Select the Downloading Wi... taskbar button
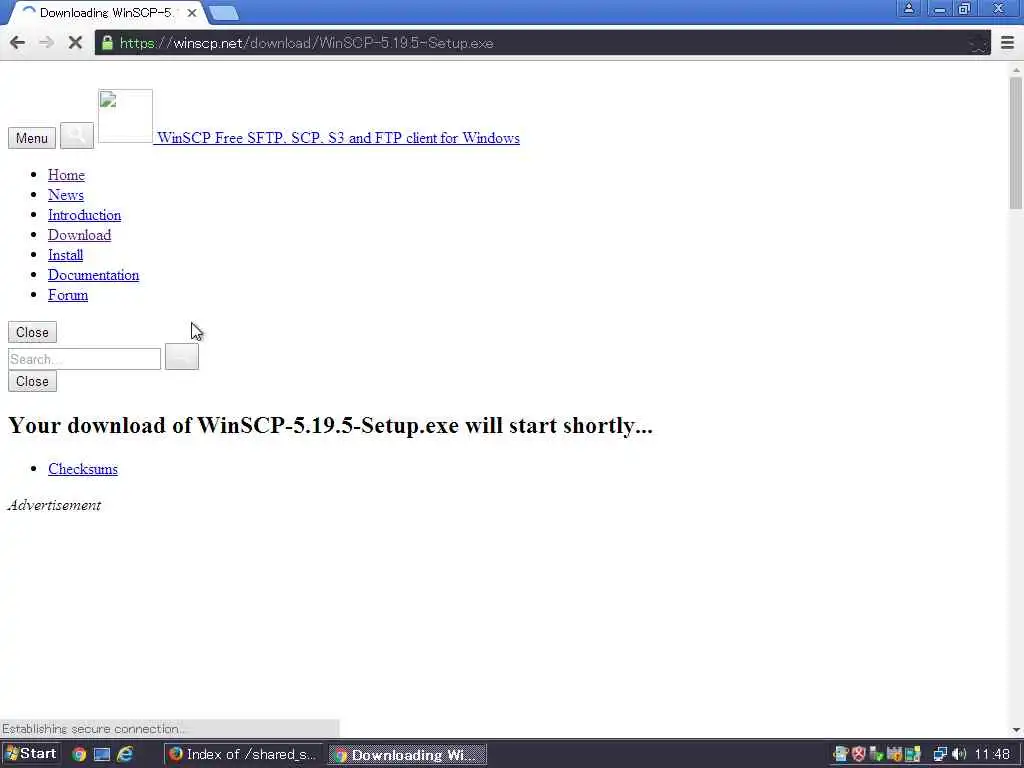Viewport: 1024px width, 768px height. [x=407, y=754]
